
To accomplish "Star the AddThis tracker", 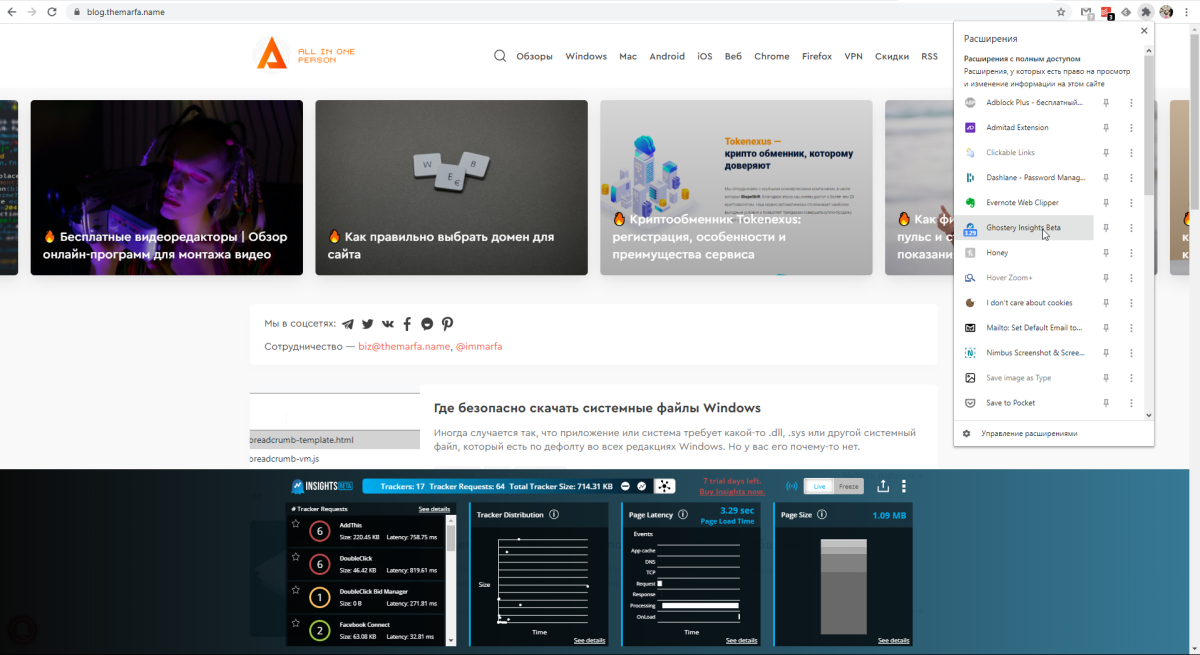I will [296, 523].
